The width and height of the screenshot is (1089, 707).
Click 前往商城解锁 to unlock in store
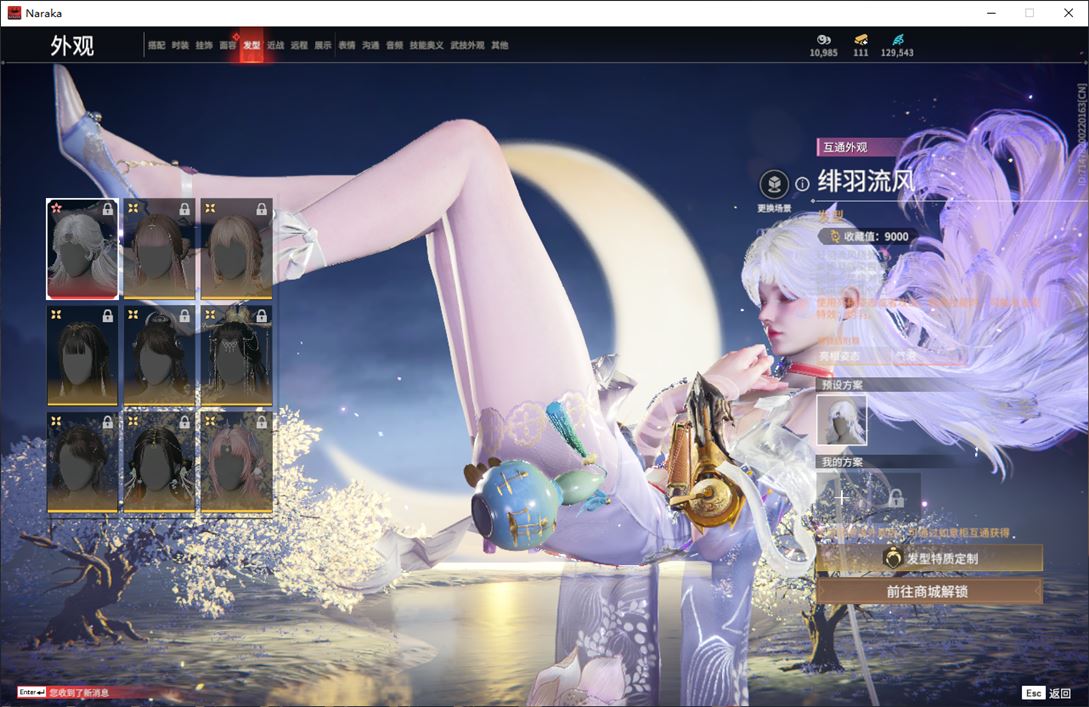[x=929, y=591]
